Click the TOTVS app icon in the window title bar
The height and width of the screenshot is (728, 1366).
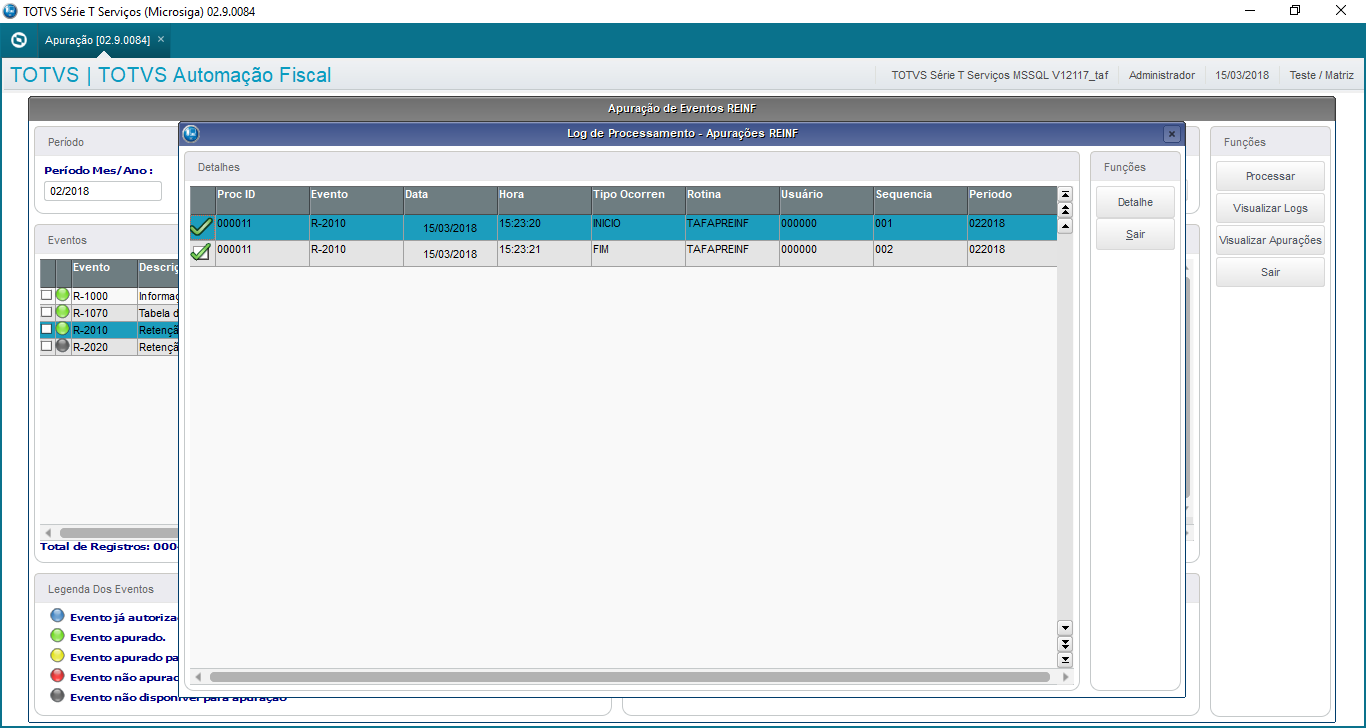pyautogui.click(x=10, y=10)
